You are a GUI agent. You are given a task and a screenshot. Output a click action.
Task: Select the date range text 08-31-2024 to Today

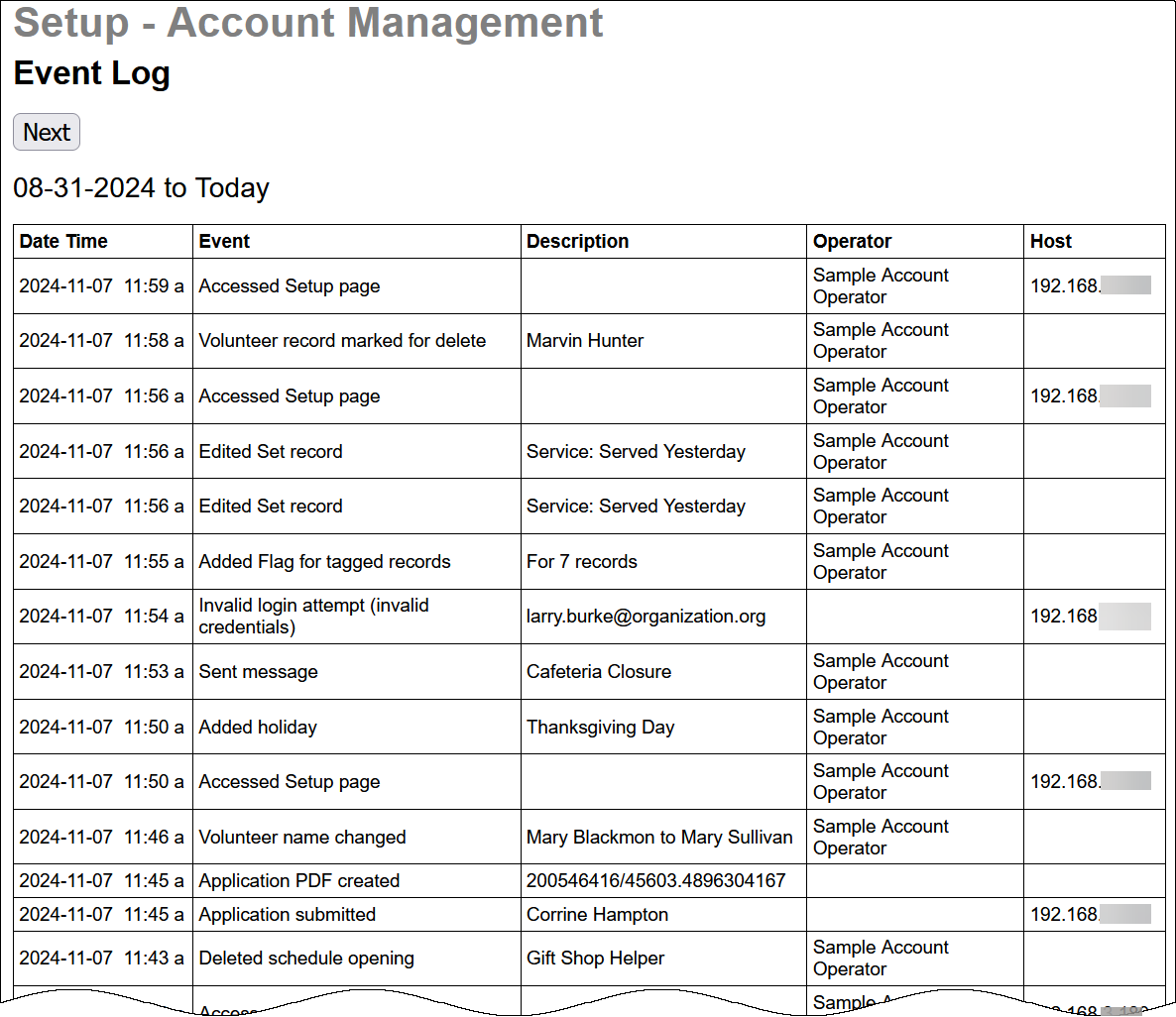pyautogui.click(x=141, y=188)
